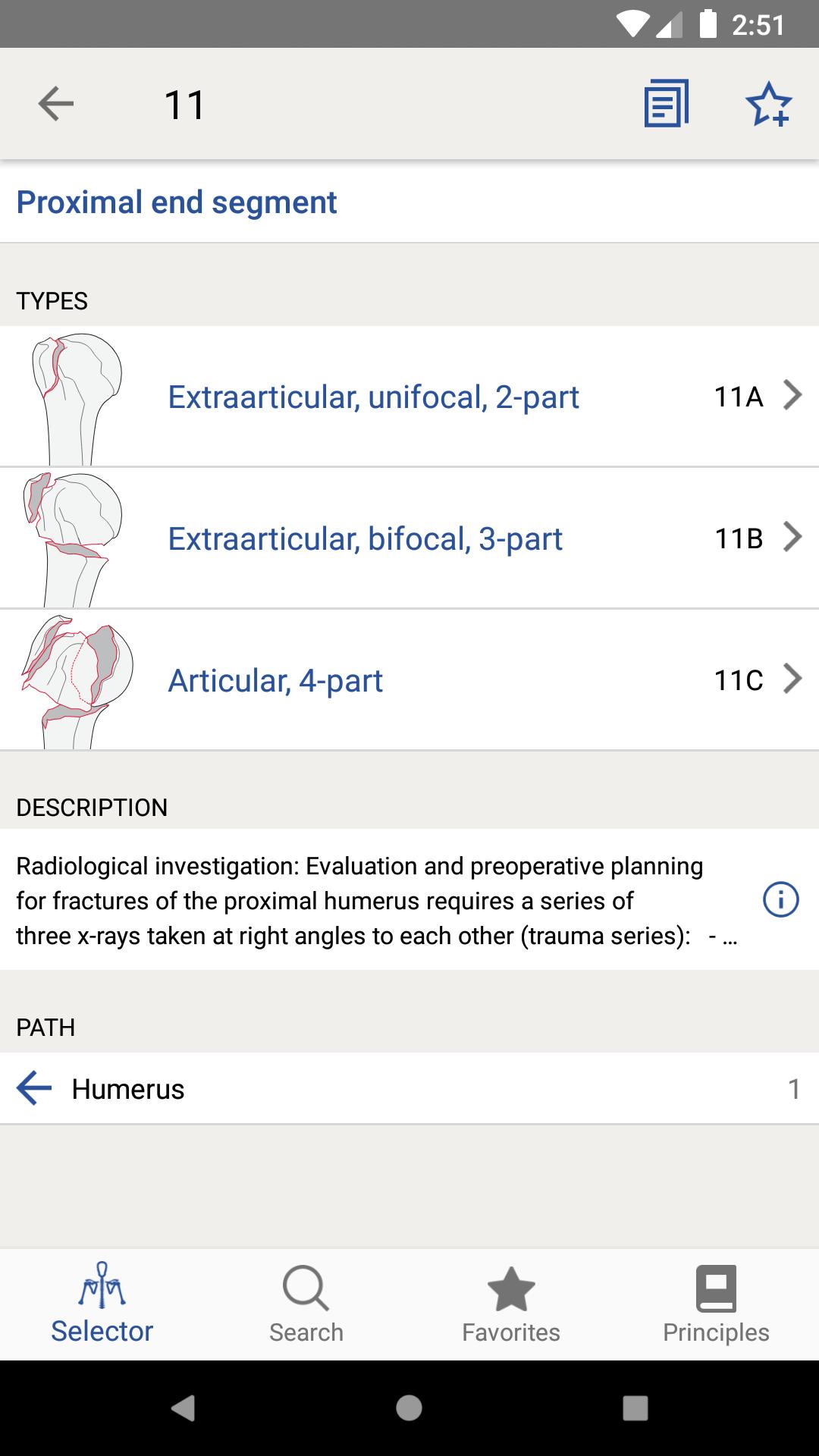
Task: Tap the 11B bifocal fracture illustration
Action: (x=72, y=540)
